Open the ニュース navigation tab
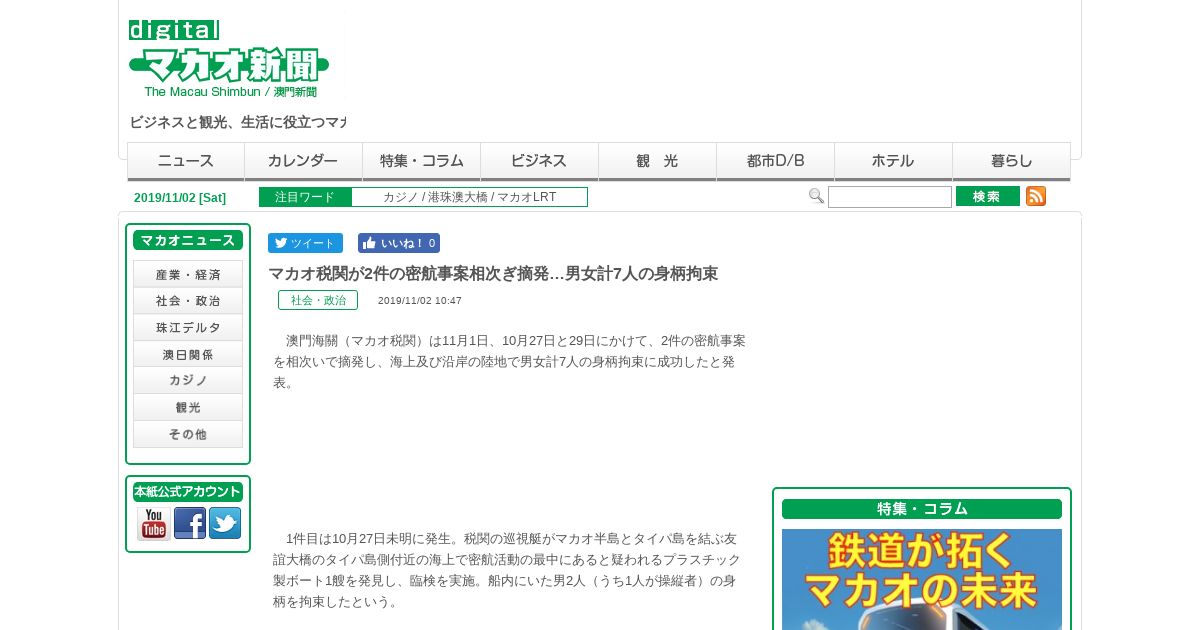 pos(186,161)
